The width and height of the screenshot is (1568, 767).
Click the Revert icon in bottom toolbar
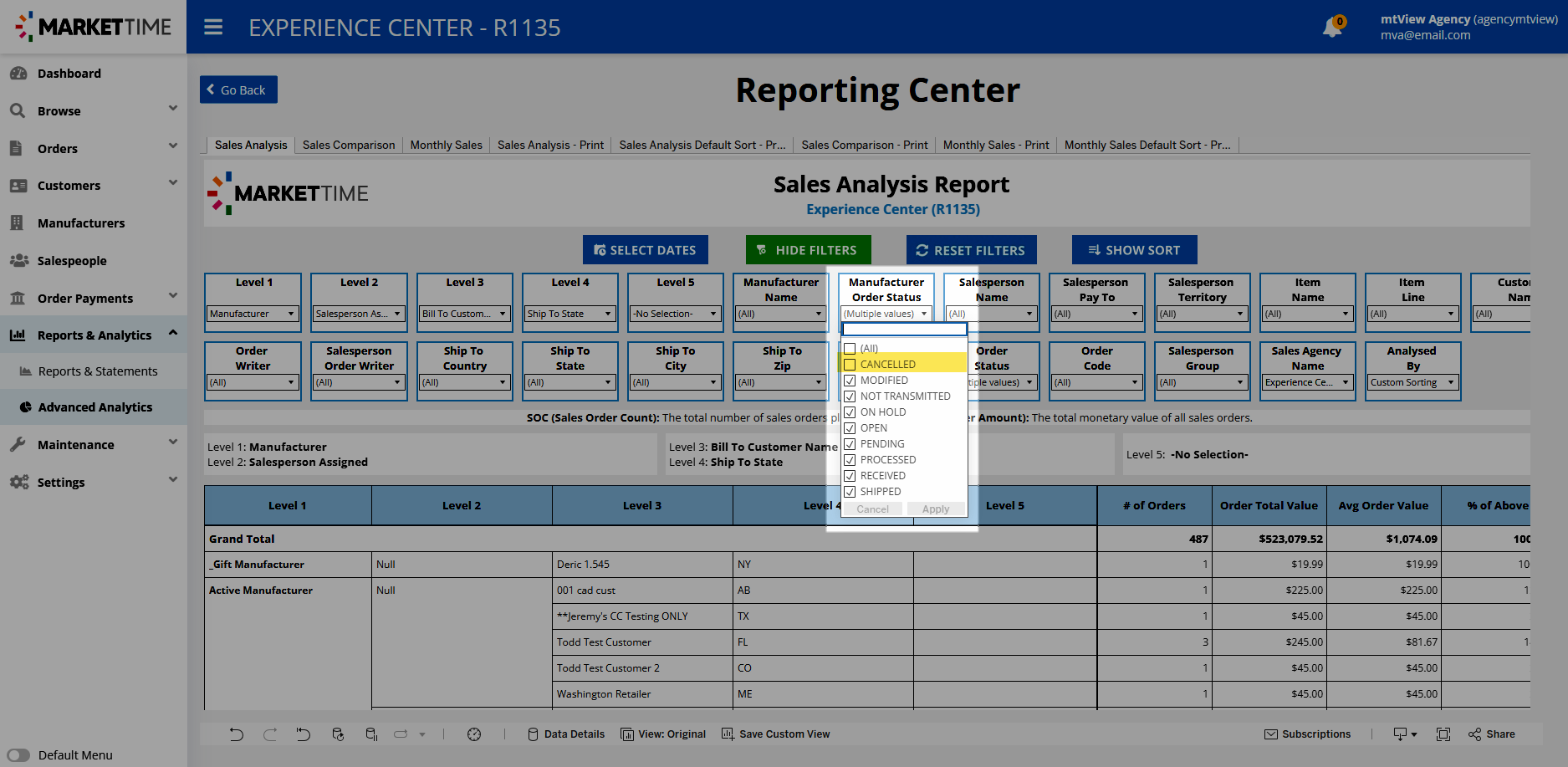(x=303, y=734)
